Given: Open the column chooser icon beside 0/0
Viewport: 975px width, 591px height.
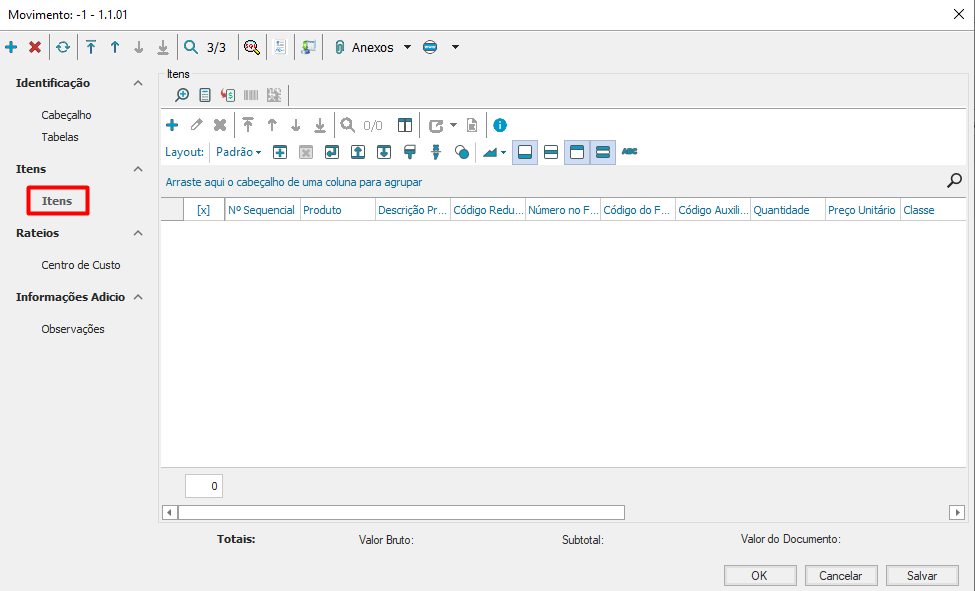Looking at the screenshot, I should coord(404,125).
